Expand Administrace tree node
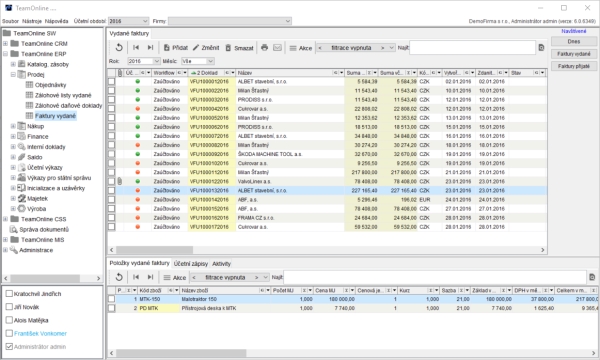The image size is (600, 360). click(x=5, y=250)
